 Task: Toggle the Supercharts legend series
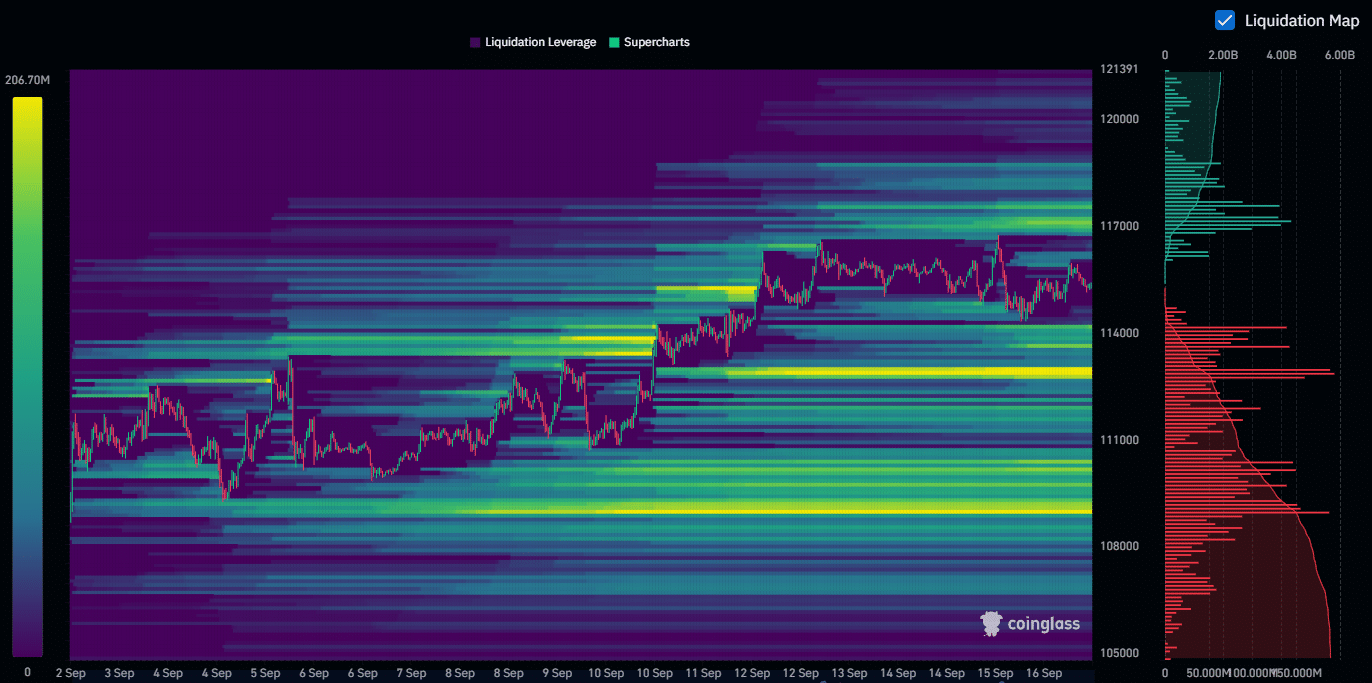coord(649,43)
